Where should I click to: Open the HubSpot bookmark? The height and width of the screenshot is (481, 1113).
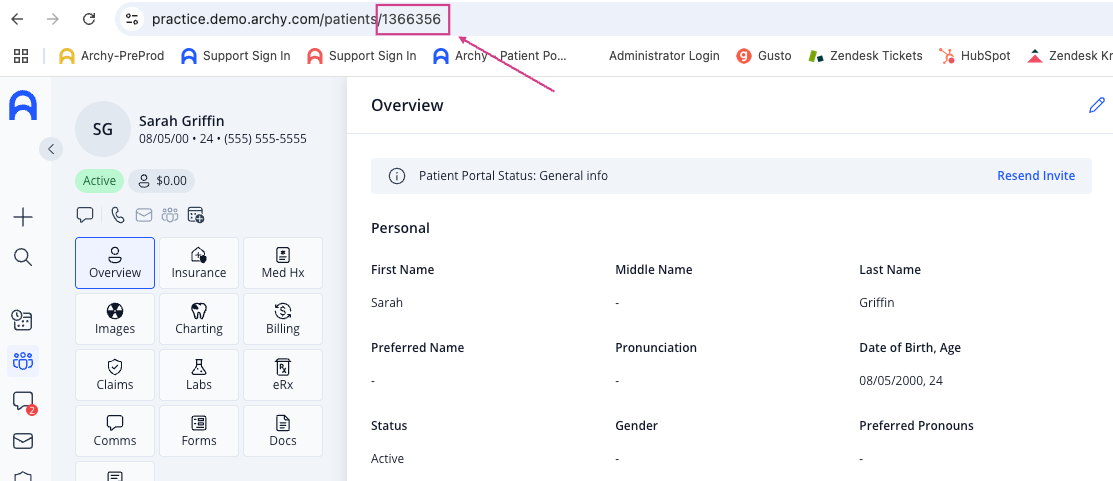[x=974, y=56]
